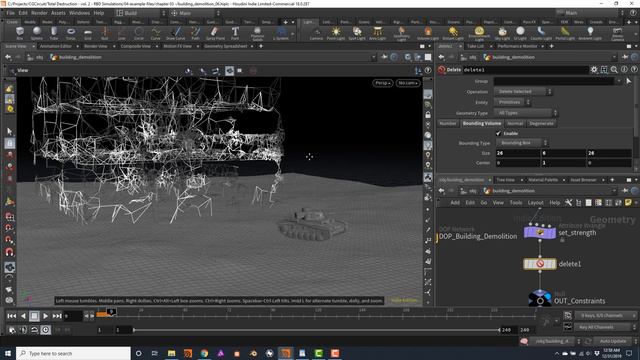Add a Camera from the shelf
The height and width of the screenshot is (360, 640).
(x=316, y=33)
